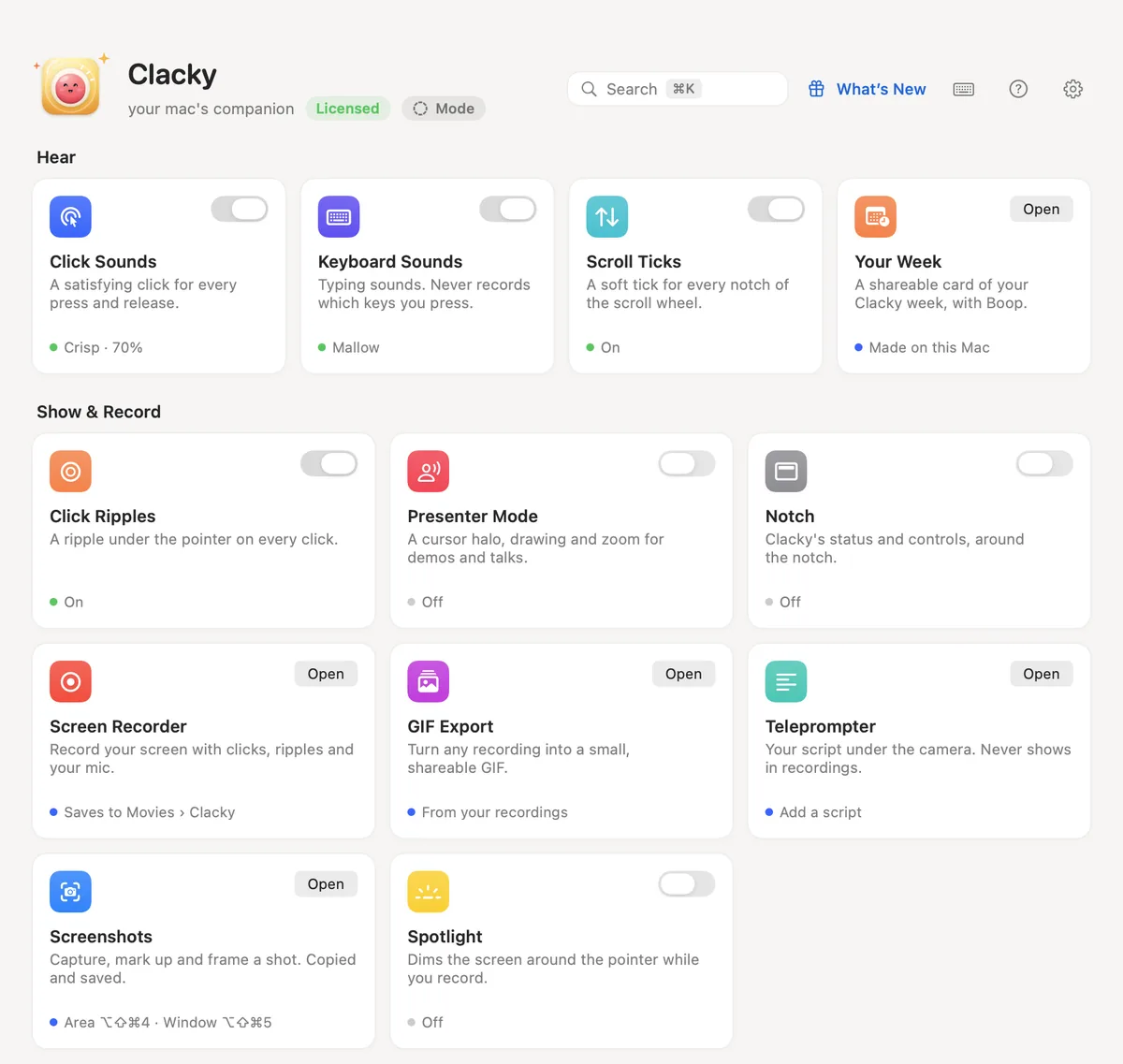This screenshot has height=1064, width=1123.
Task: Click the Keyboard Sounds keyboard icon
Action: [339, 217]
